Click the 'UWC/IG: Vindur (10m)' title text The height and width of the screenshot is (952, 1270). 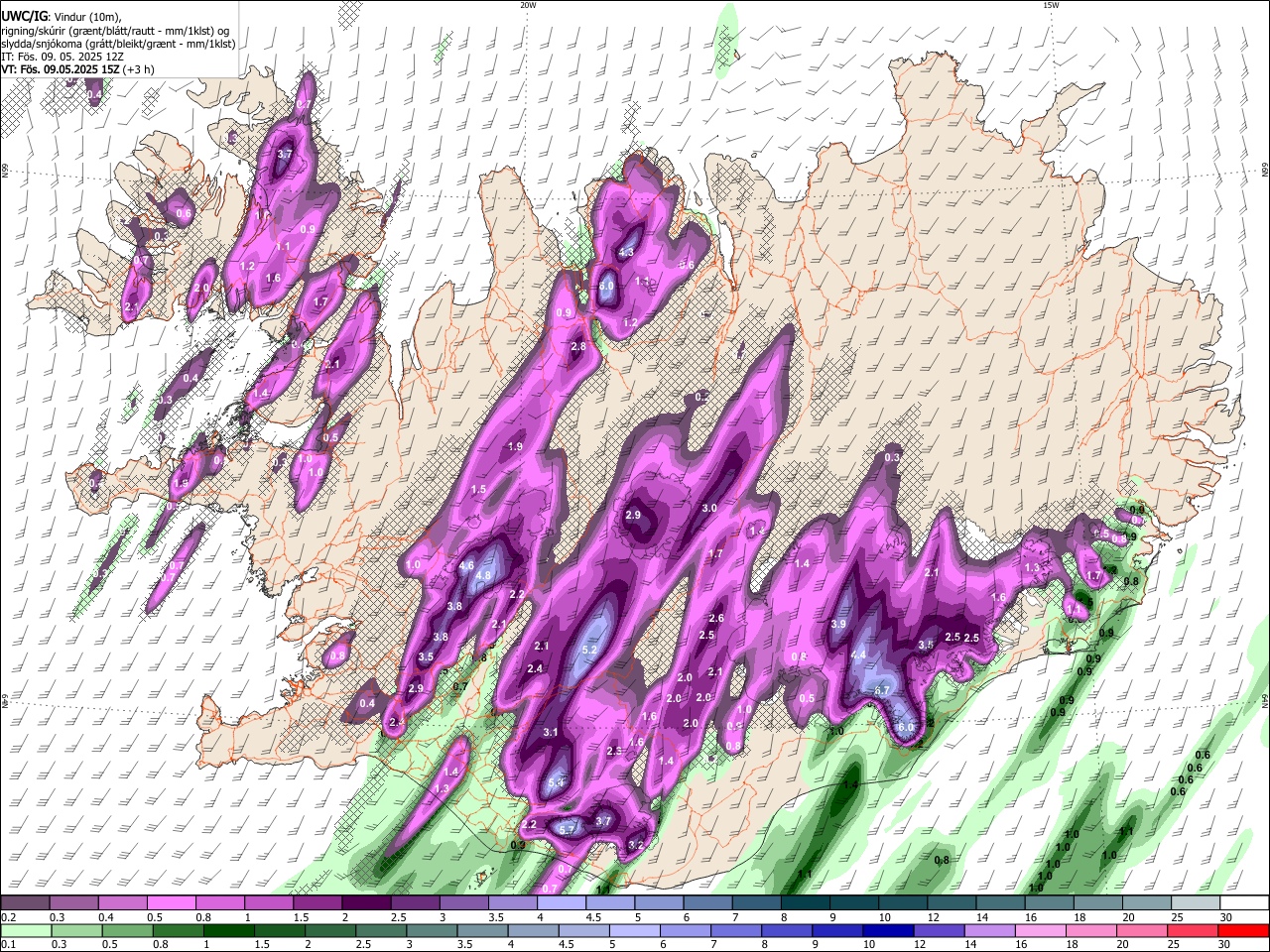(62, 16)
